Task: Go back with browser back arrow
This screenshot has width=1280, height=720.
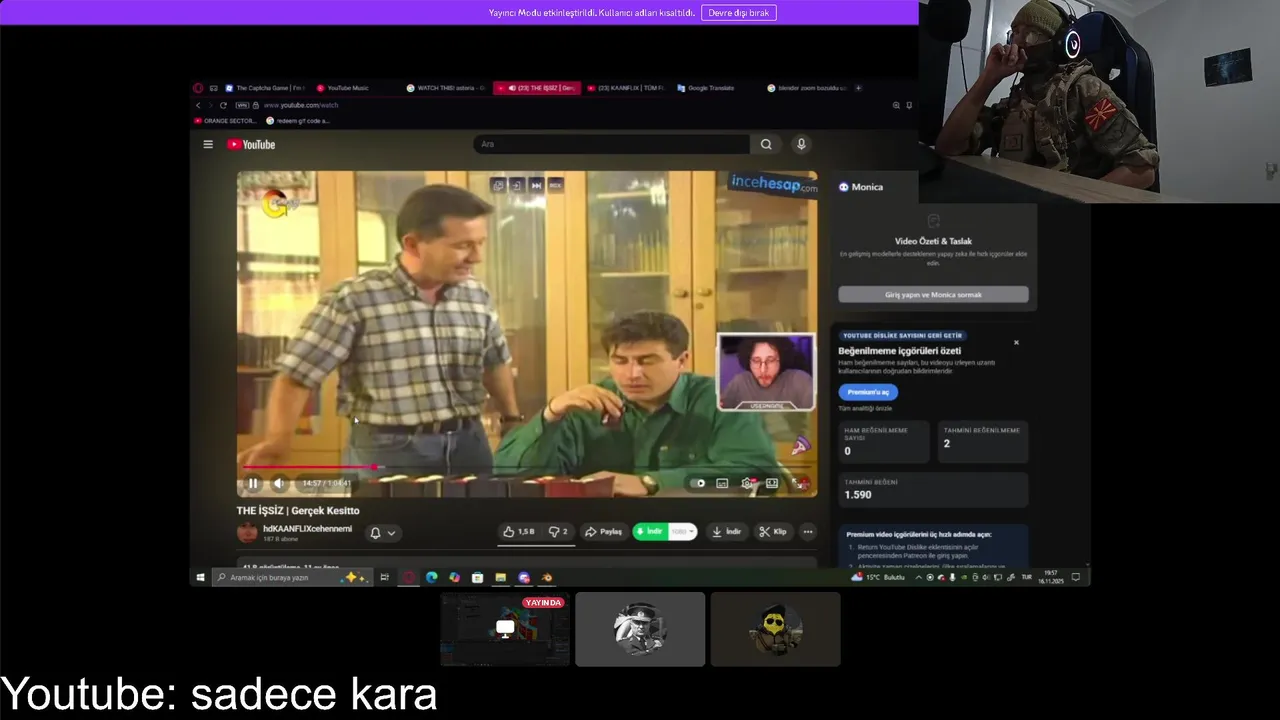Action: [x=198, y=105]
